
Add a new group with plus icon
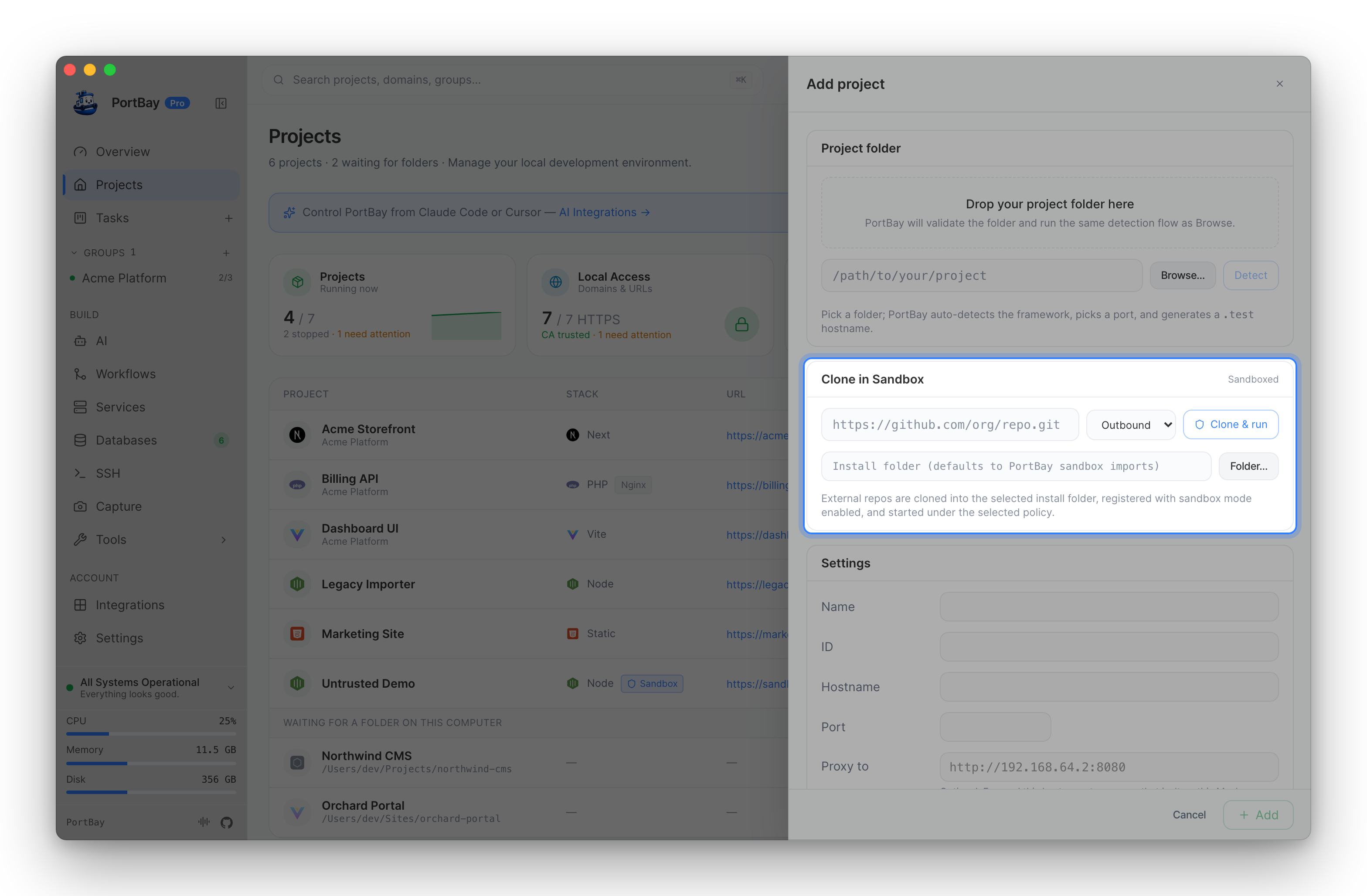(x=226, y=253)
